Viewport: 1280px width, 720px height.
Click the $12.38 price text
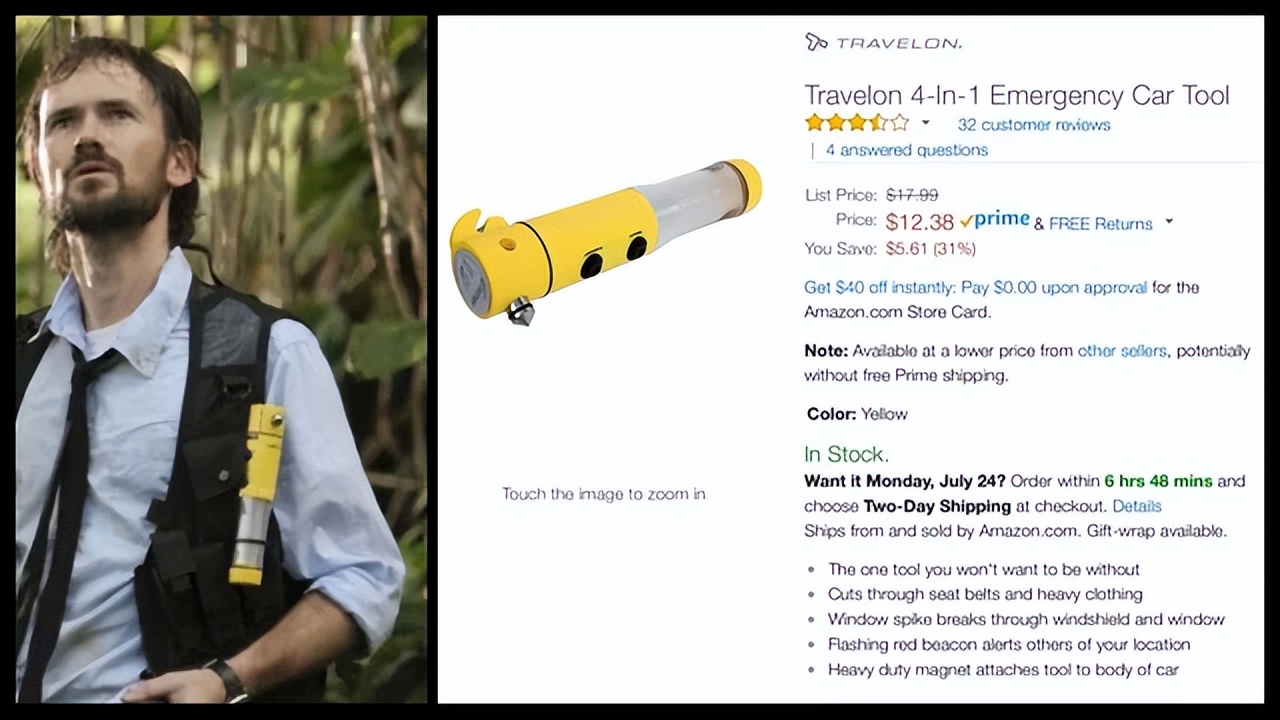coord(920,222)
